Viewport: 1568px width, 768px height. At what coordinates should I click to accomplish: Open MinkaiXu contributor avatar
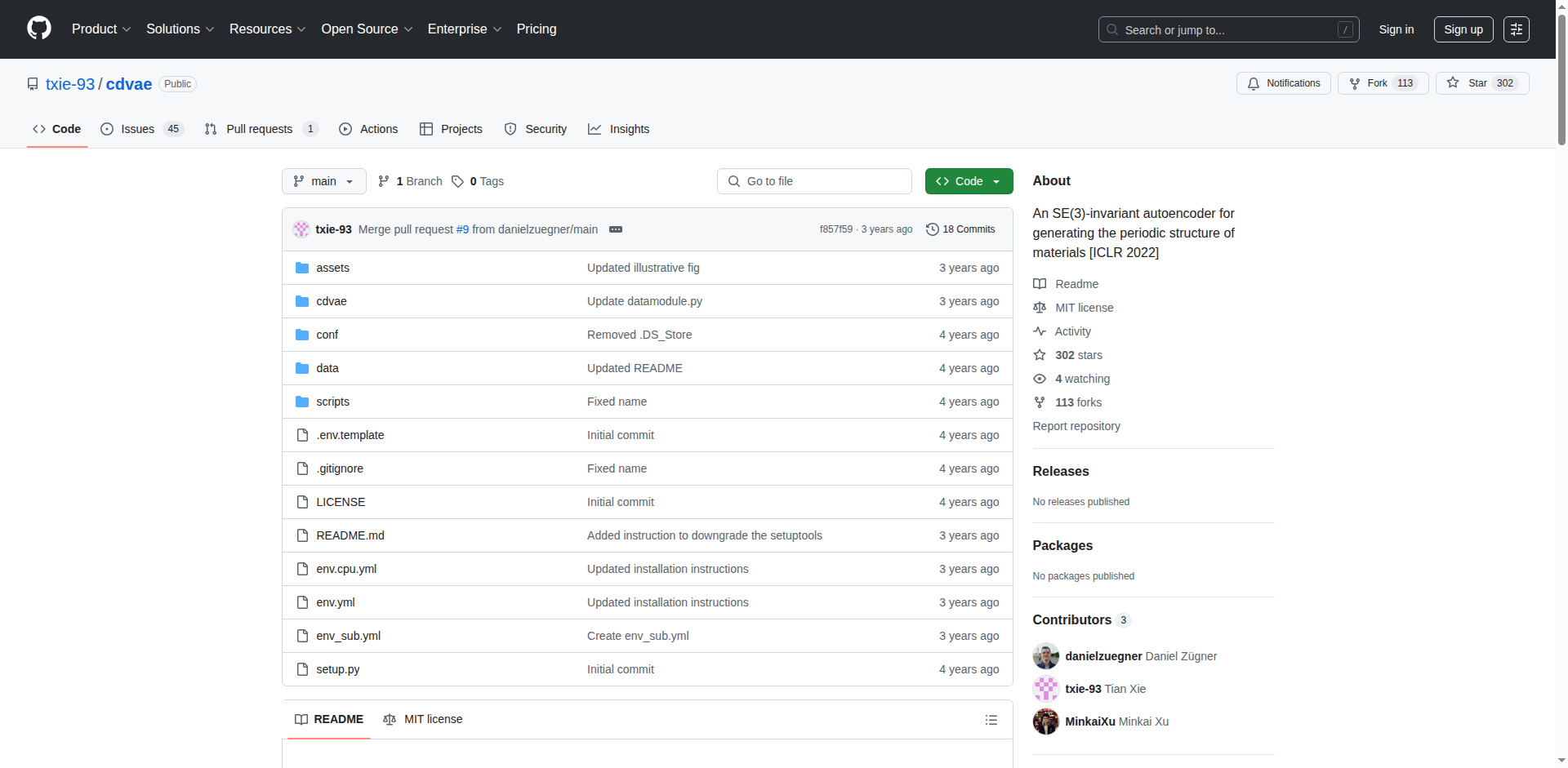click(x=1046, y=721)
